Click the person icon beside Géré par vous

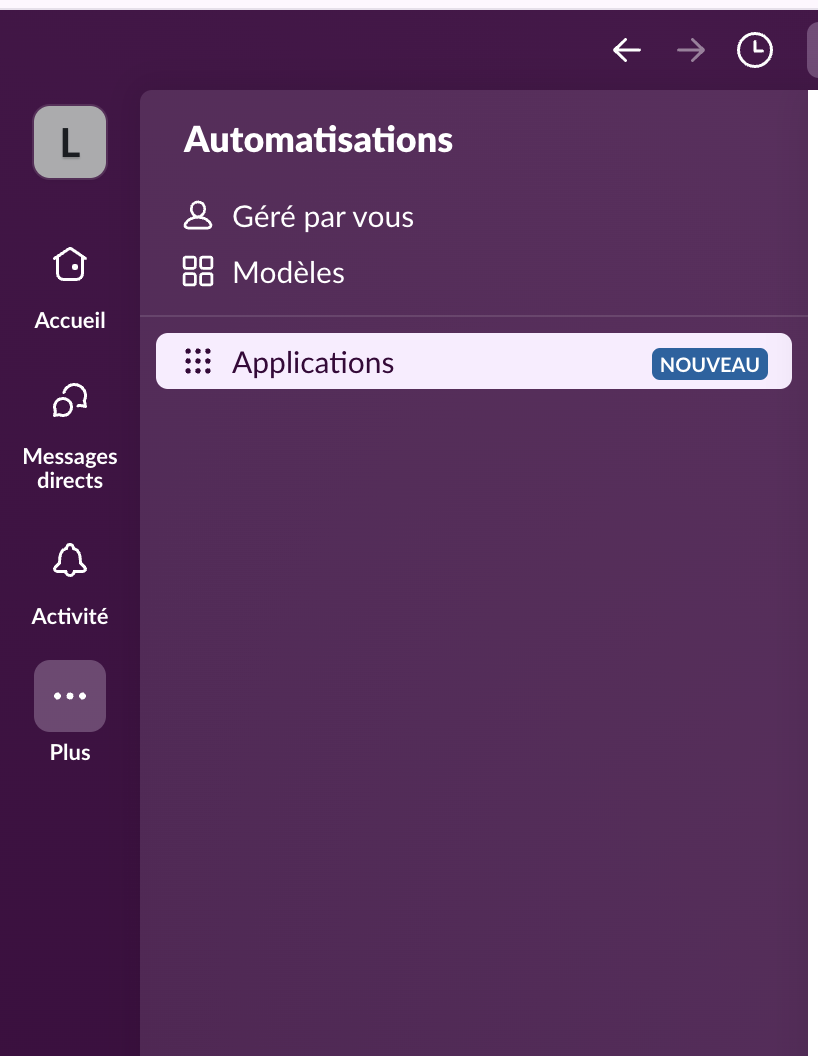coord(198,216)
